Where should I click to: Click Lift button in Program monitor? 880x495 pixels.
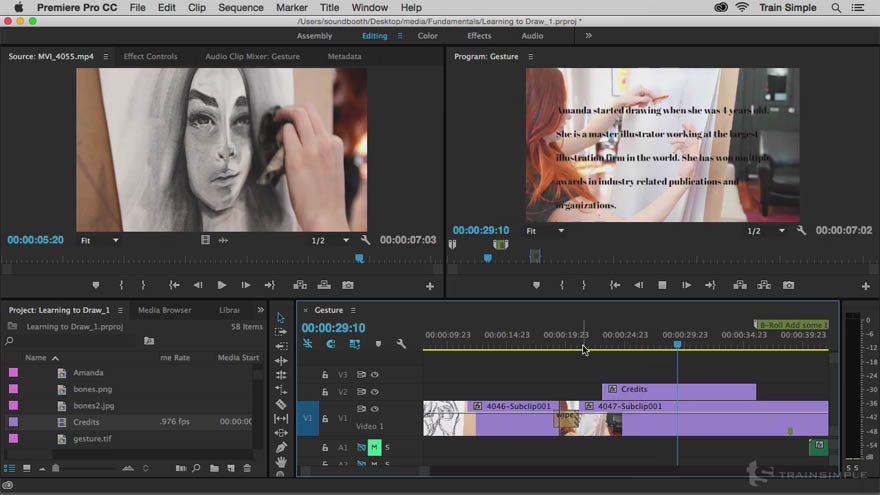[x=740, y=285]
